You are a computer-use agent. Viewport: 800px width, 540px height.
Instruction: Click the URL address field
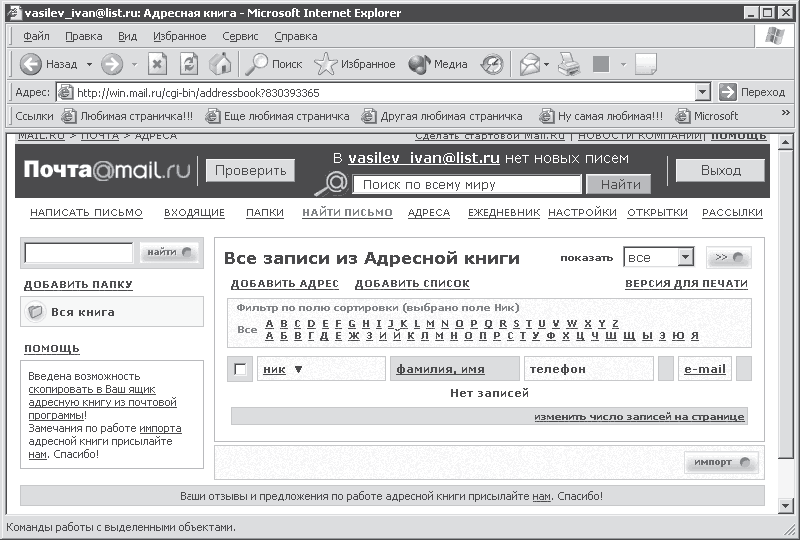385,93
